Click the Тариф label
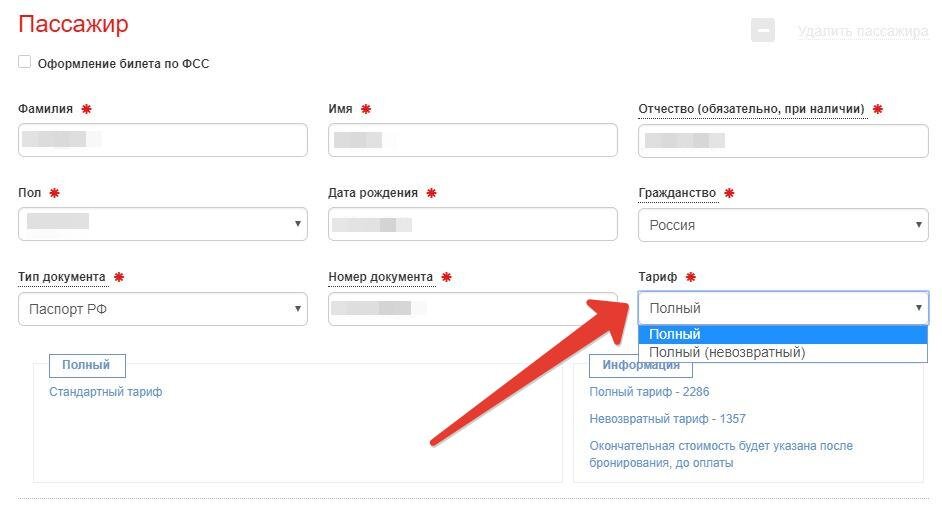Viewport: 942px width, 506px height. (657, 277)
